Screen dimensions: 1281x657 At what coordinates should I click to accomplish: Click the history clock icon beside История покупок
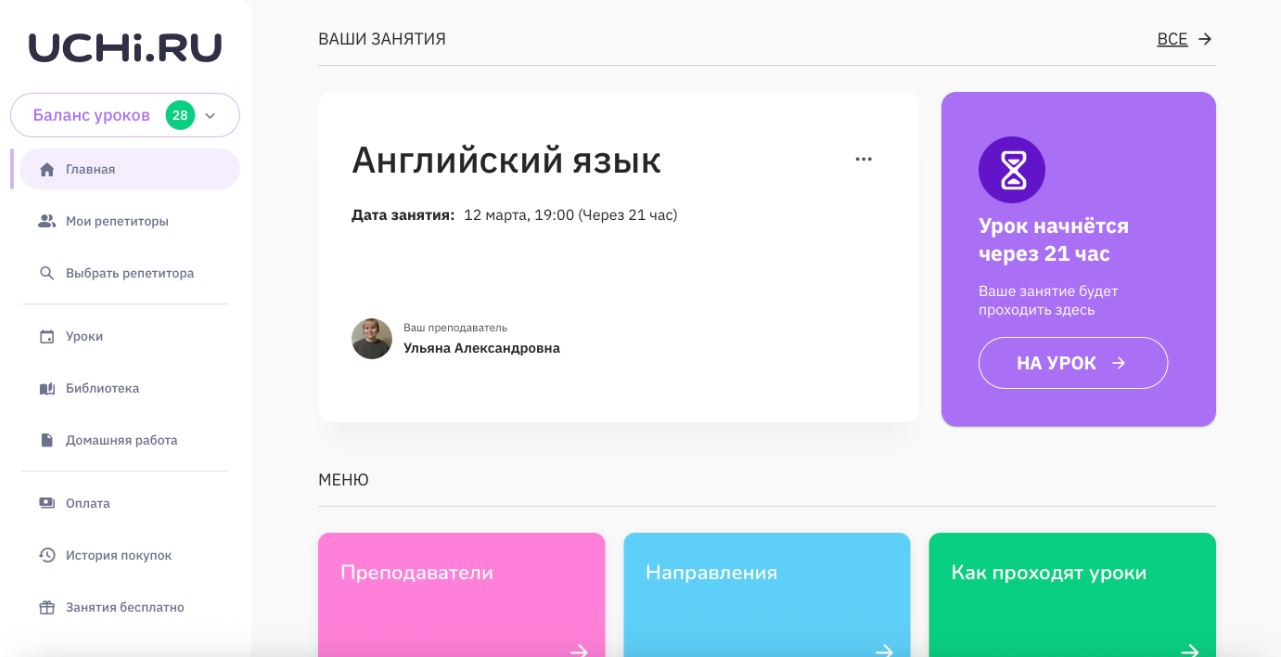pos(46,555)
